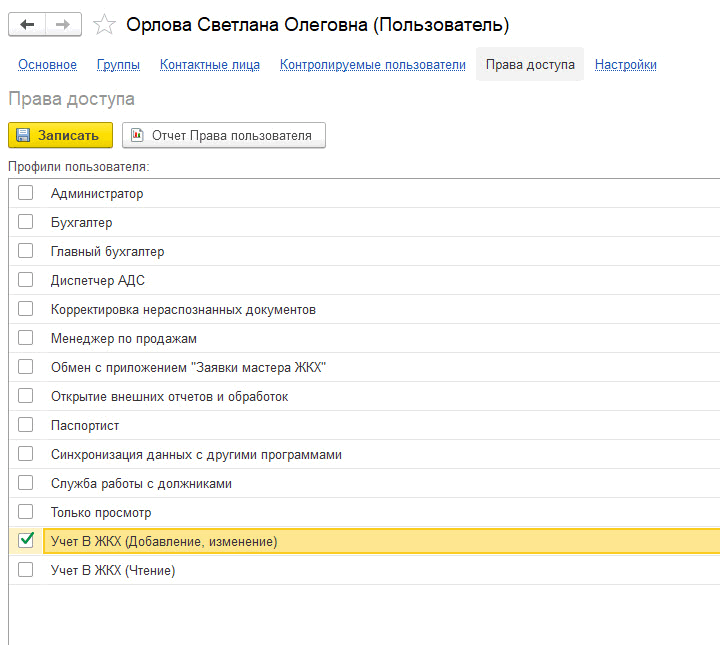Select the Права доступа tab
Viewport: 720px width, 645px height.
530,64
